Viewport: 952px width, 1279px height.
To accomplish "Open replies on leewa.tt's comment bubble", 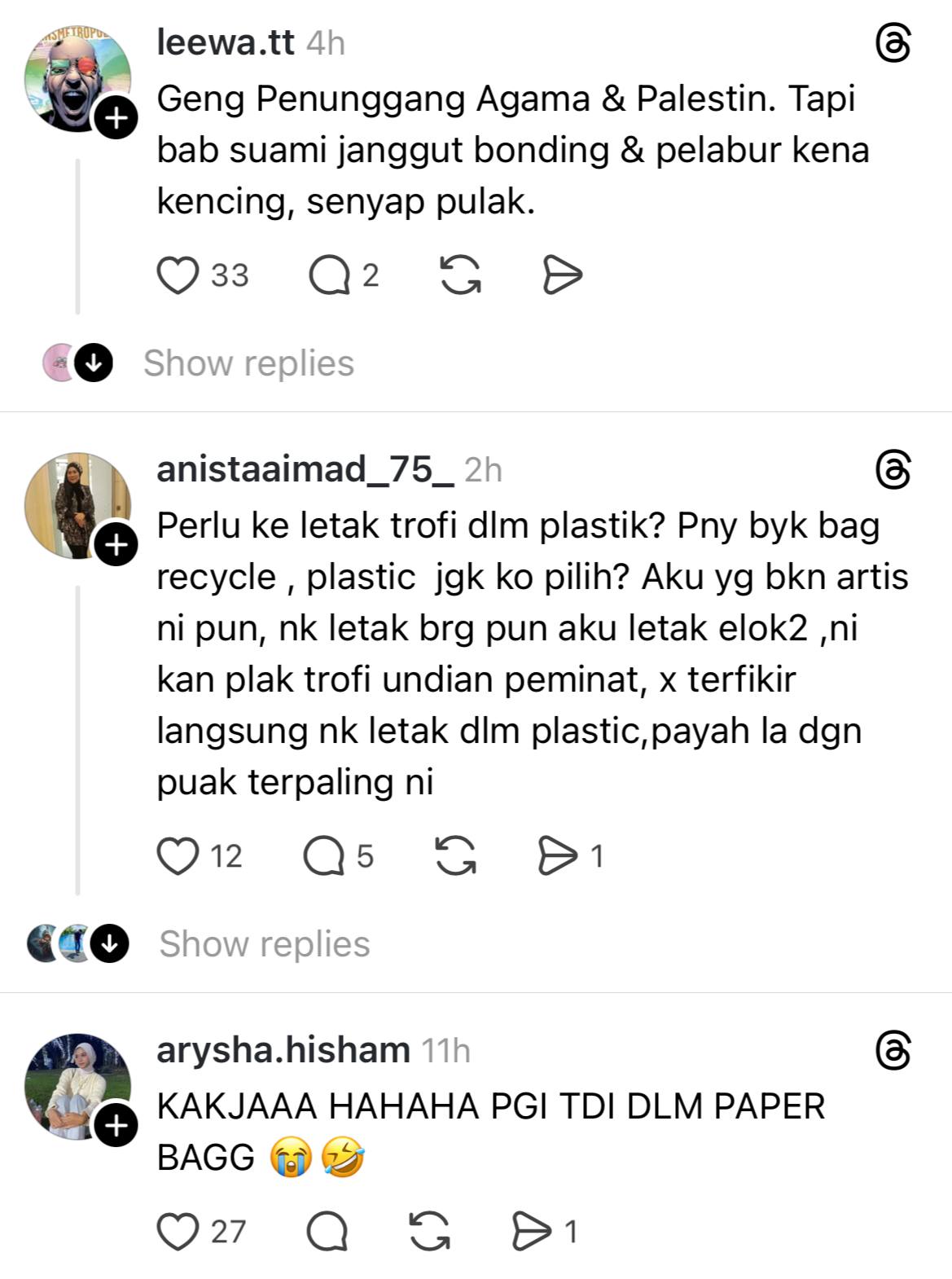I will (329, 275).
